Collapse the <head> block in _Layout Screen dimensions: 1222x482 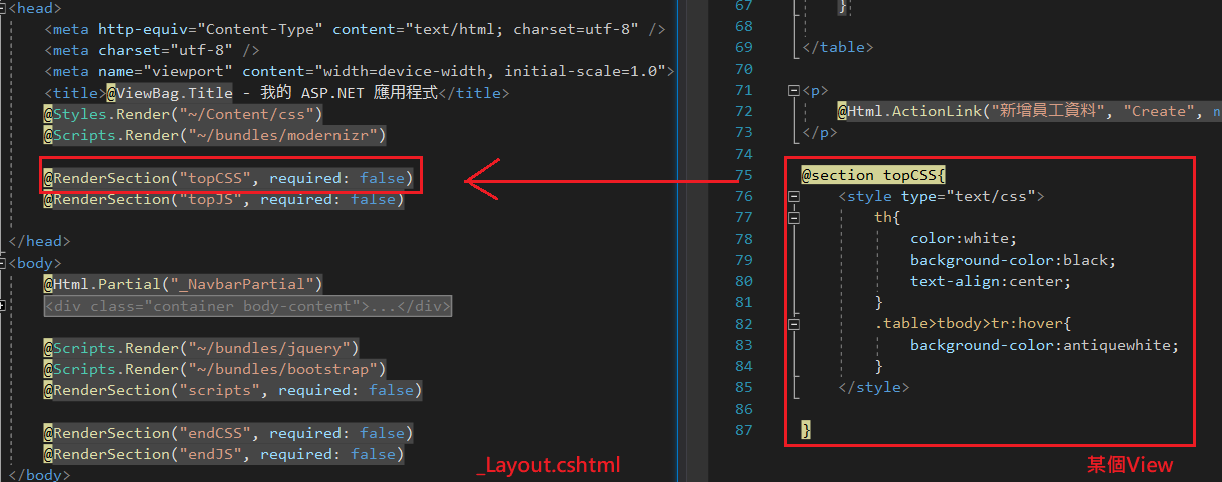4,8
